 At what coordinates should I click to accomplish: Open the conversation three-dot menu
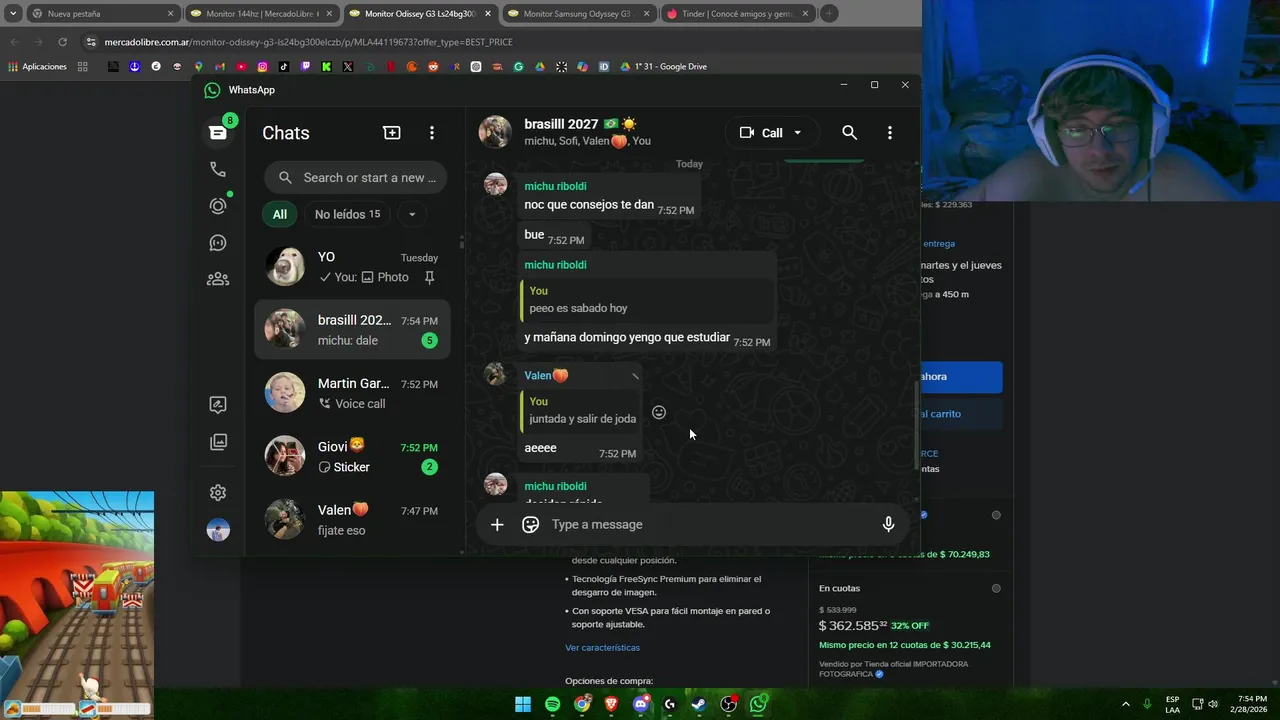[890, 132]
